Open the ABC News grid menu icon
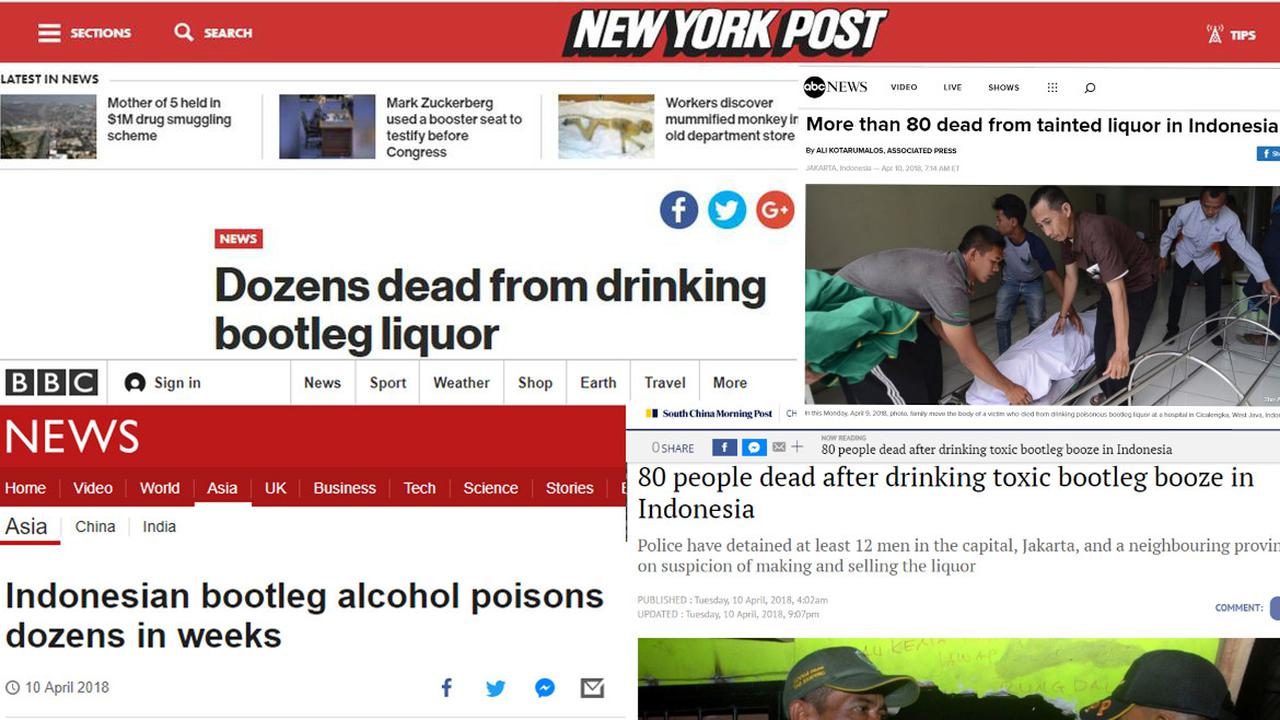1280x720 pixels. (x=1052, y=87)
